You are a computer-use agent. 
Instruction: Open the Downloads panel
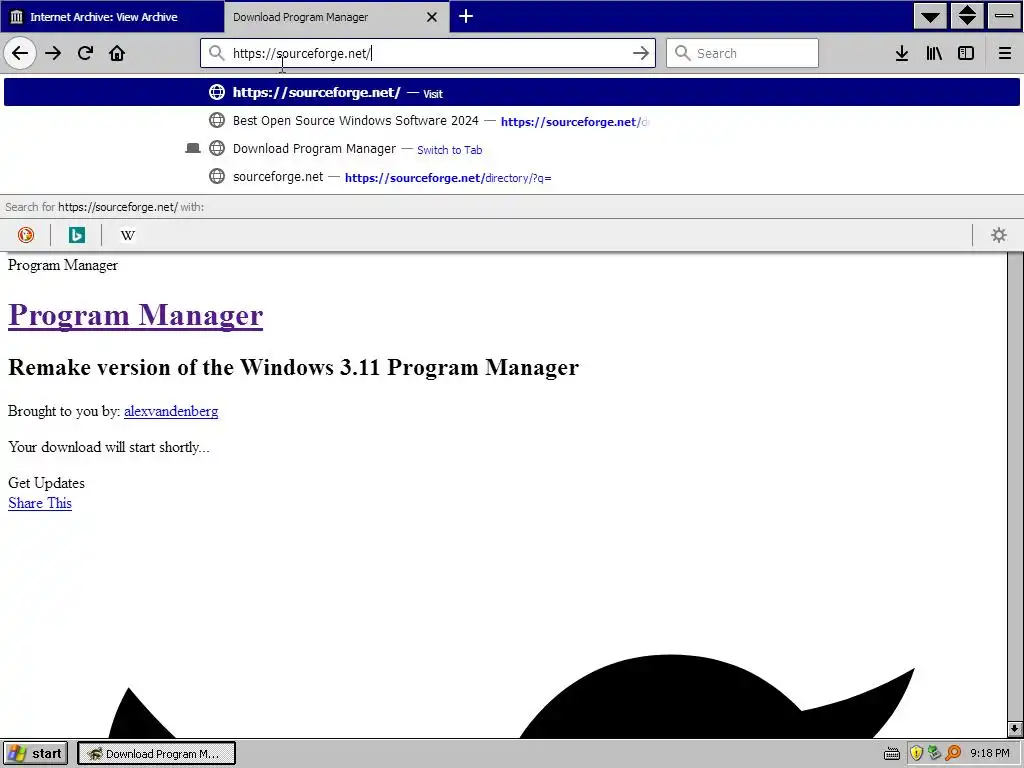coord(902,53)
